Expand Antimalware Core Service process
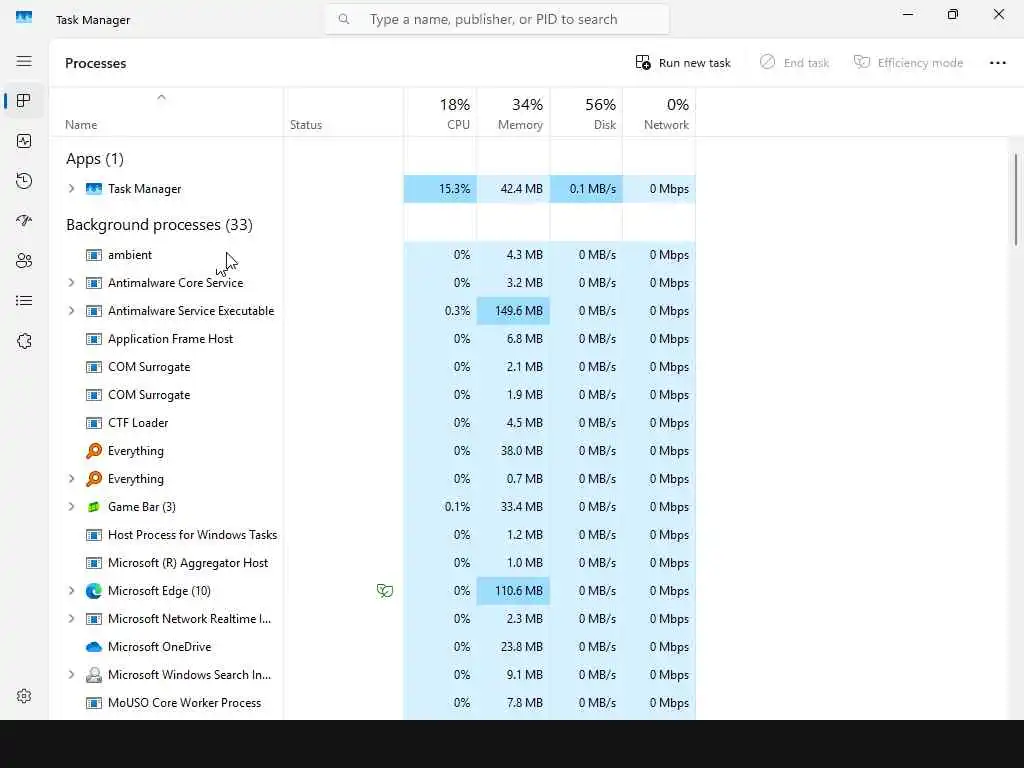1024x768 pixels. pyautogui.click(x=71, y=283)
